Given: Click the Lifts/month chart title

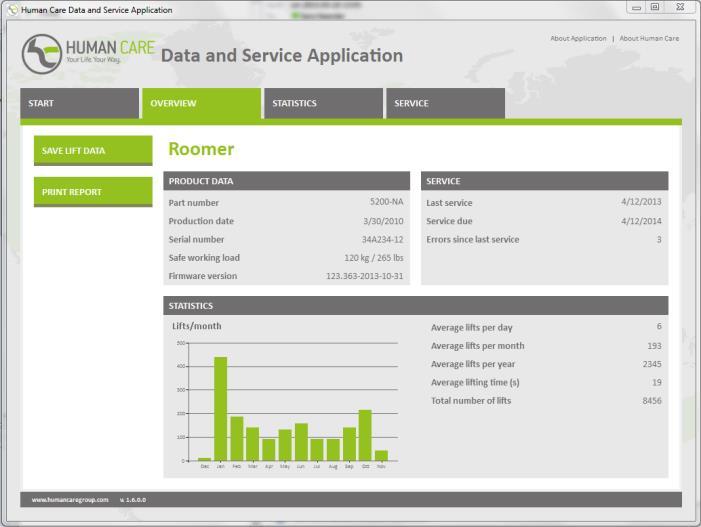Looking at the screenshot, I should [x=197, y=326].
